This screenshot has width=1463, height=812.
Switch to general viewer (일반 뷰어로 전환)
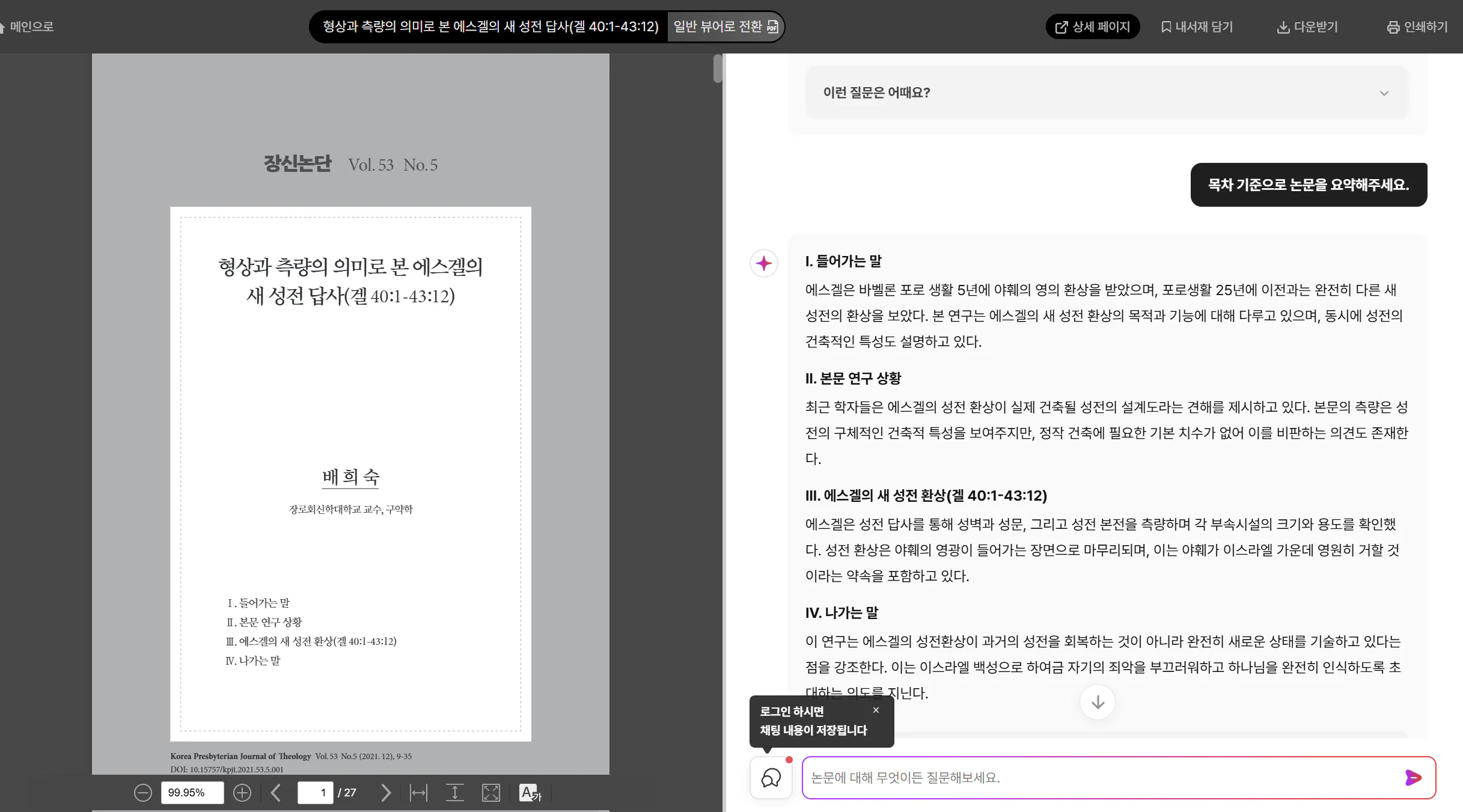[725, 26]
